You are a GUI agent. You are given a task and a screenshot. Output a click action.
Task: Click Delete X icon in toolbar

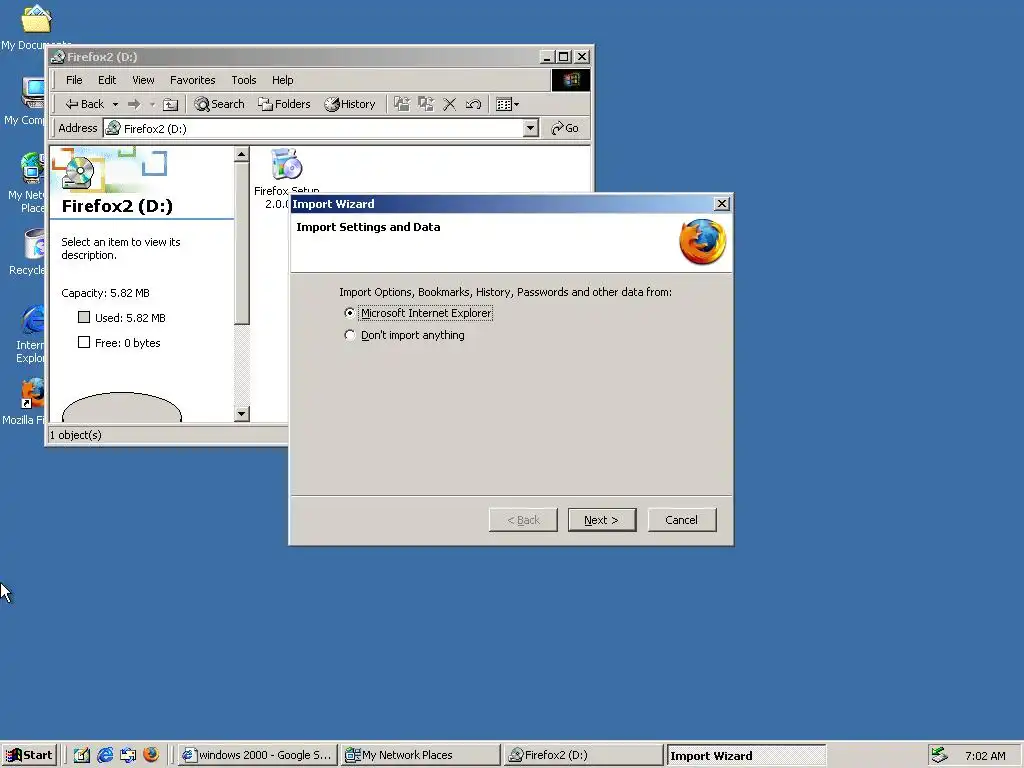pyautogui.click(x=449, y=104)
